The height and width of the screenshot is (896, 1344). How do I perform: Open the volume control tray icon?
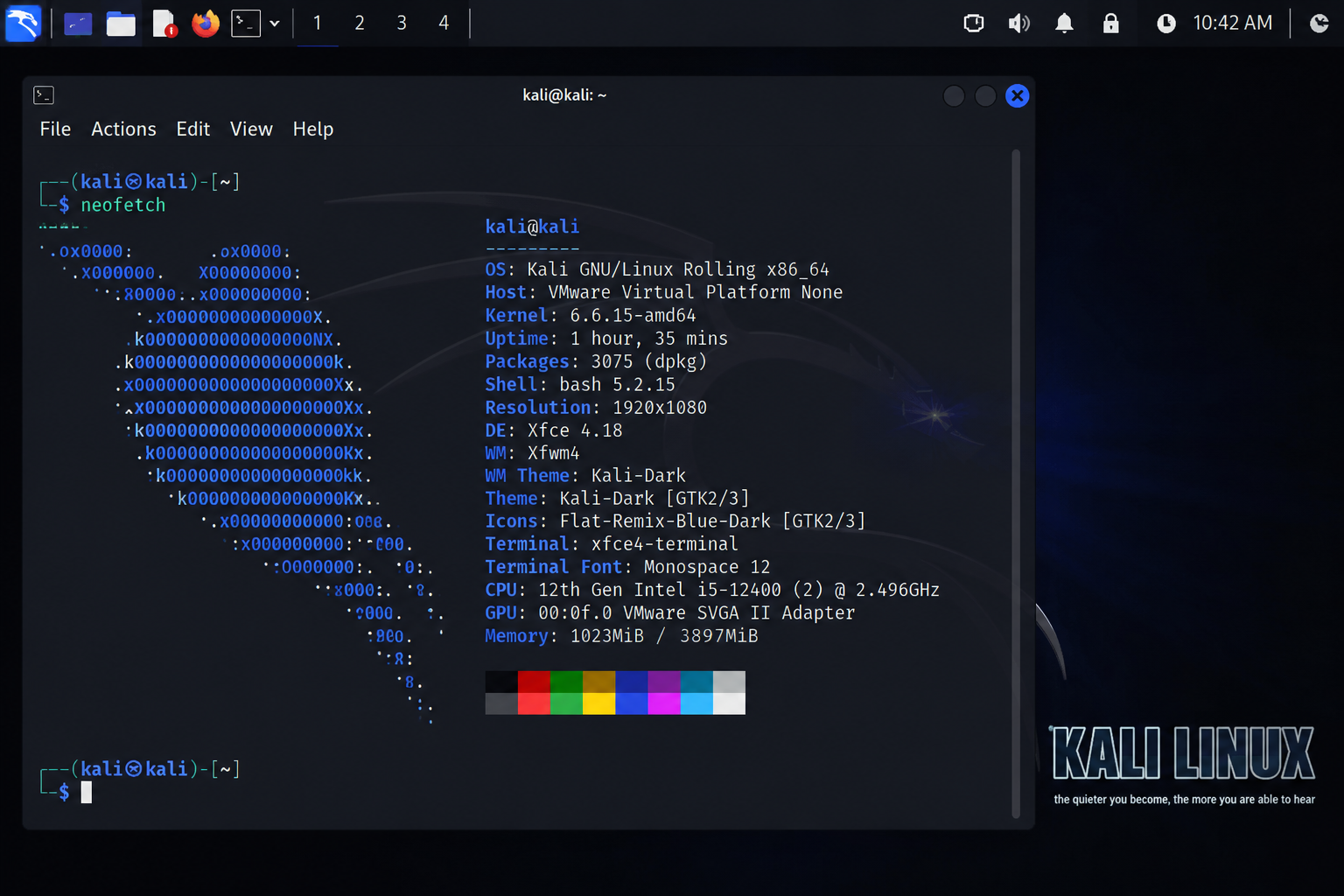tap(1018, 24)
